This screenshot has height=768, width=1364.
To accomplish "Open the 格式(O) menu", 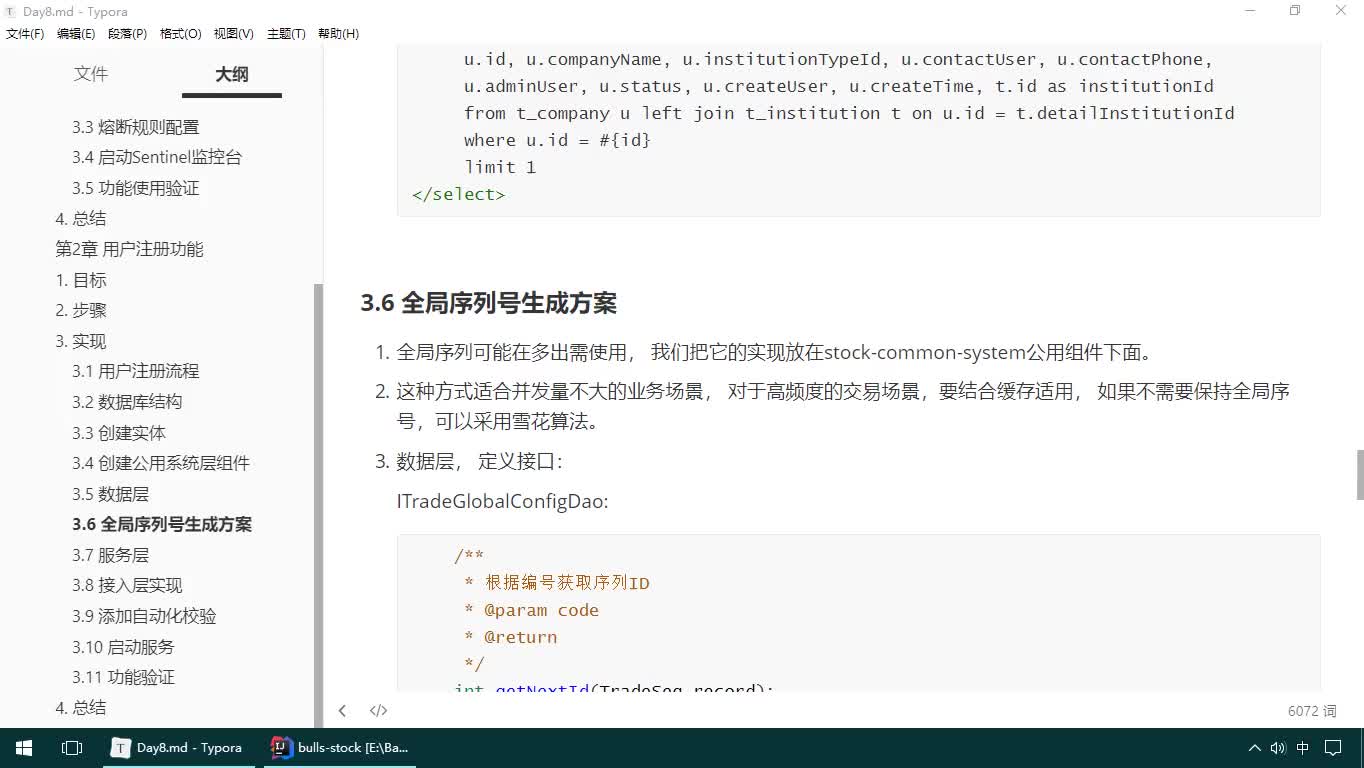I will coord(180,33).
